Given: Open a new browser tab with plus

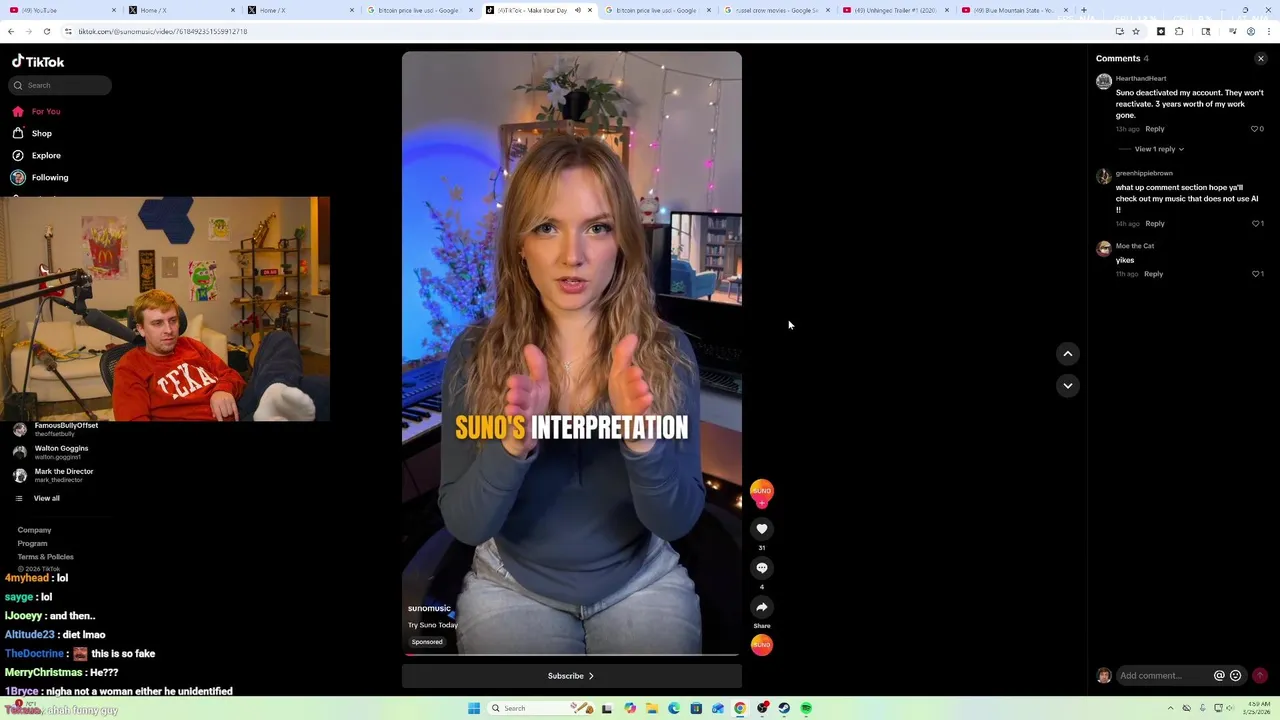Looking at the screenshot, I should tap(1083, 10).
